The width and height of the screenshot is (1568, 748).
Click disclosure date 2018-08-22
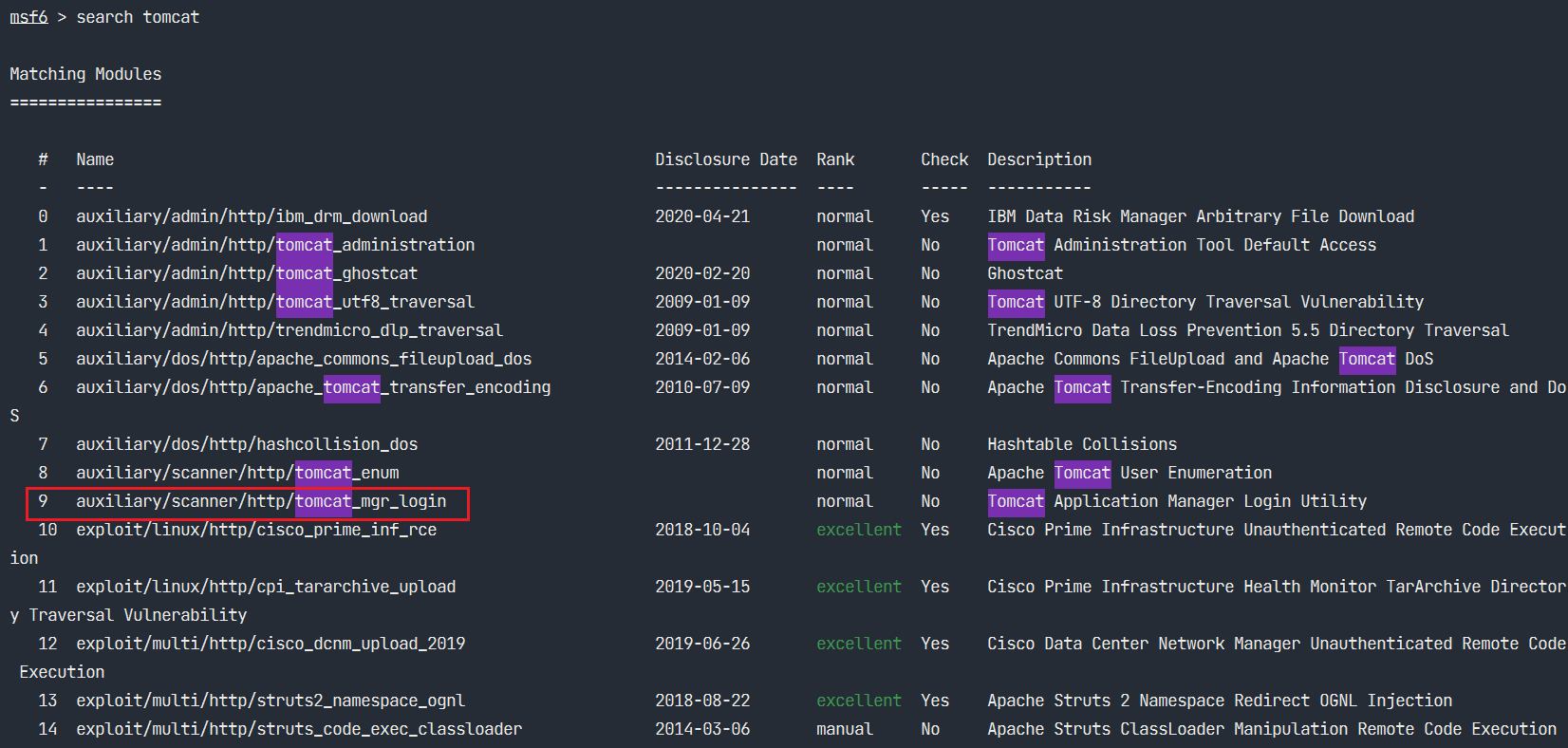tap(702, 701)
